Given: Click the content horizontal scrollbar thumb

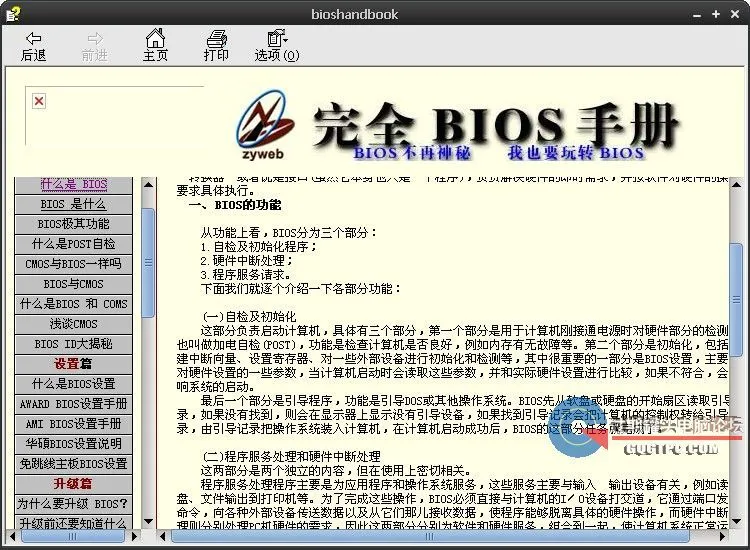Looking at the screenshot, I should coord(430,537).
